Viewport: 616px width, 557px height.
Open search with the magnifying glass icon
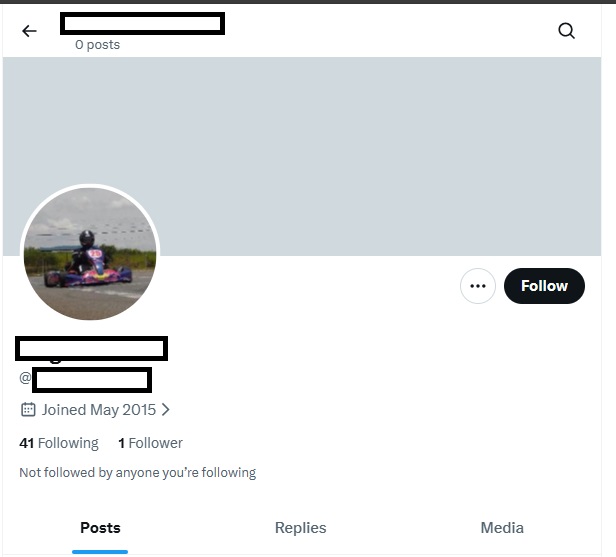566,31
